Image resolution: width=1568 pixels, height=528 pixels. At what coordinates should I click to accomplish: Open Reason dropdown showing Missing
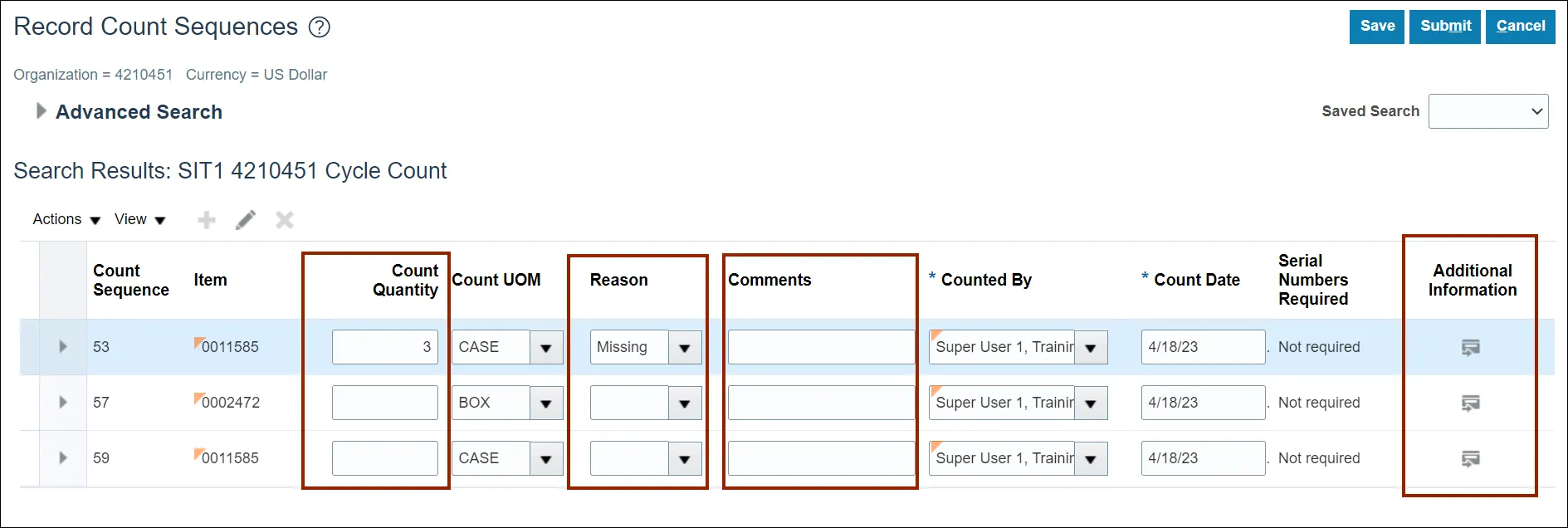pyautogui.click(x=685, y=348)
